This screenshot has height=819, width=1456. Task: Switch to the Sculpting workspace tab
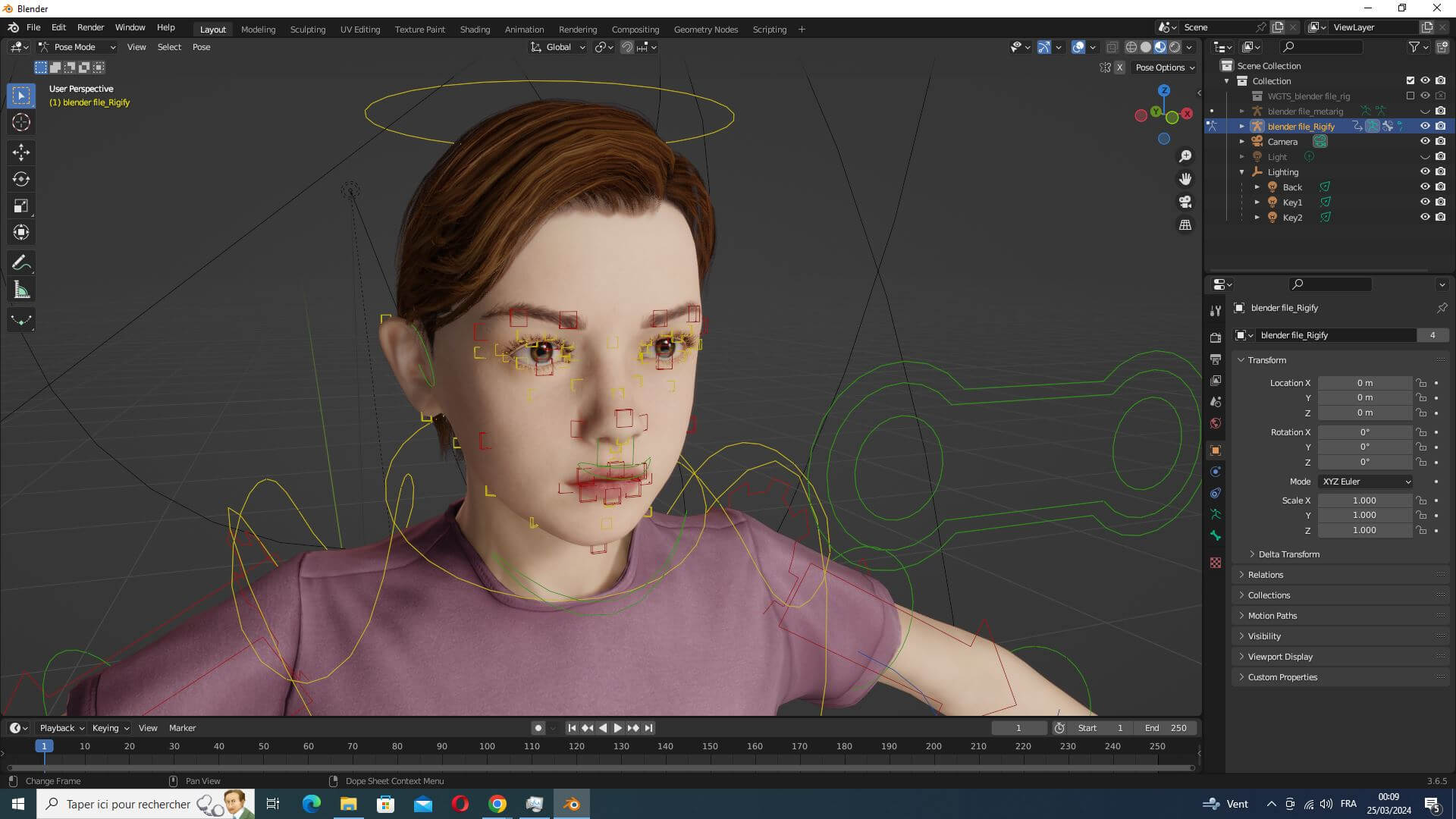pos(307,30)
